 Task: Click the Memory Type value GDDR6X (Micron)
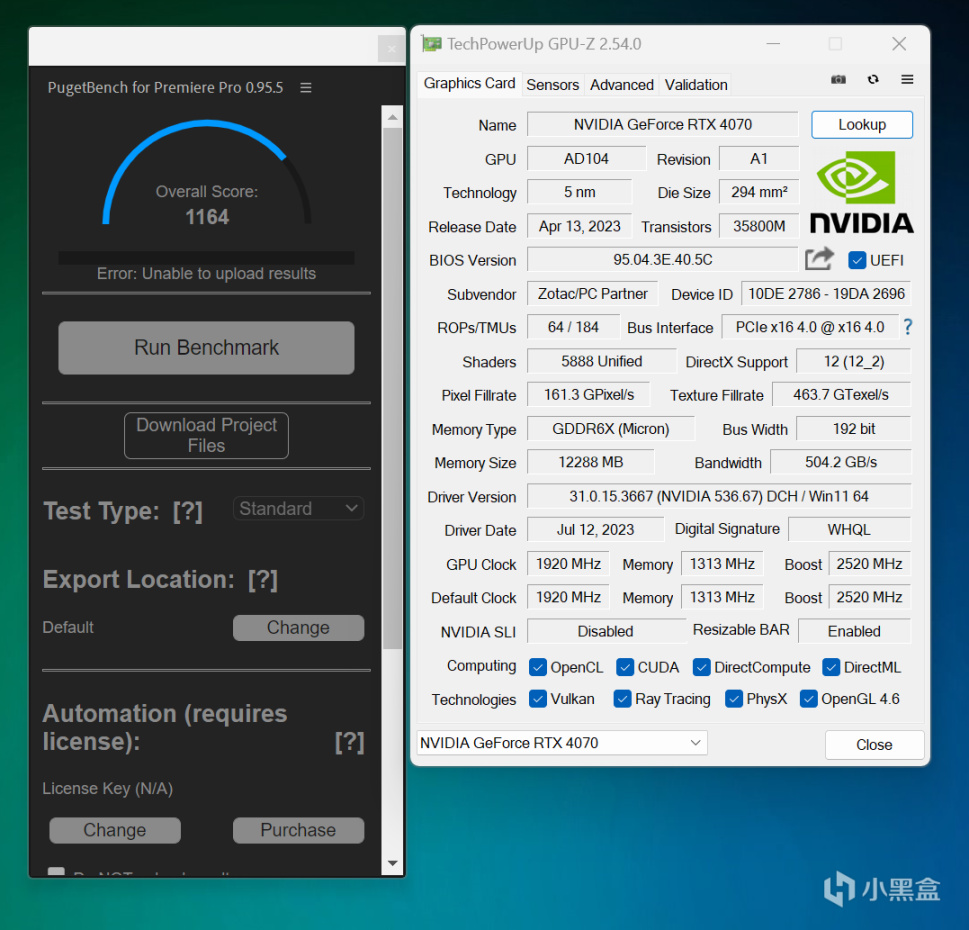(611, 429)
